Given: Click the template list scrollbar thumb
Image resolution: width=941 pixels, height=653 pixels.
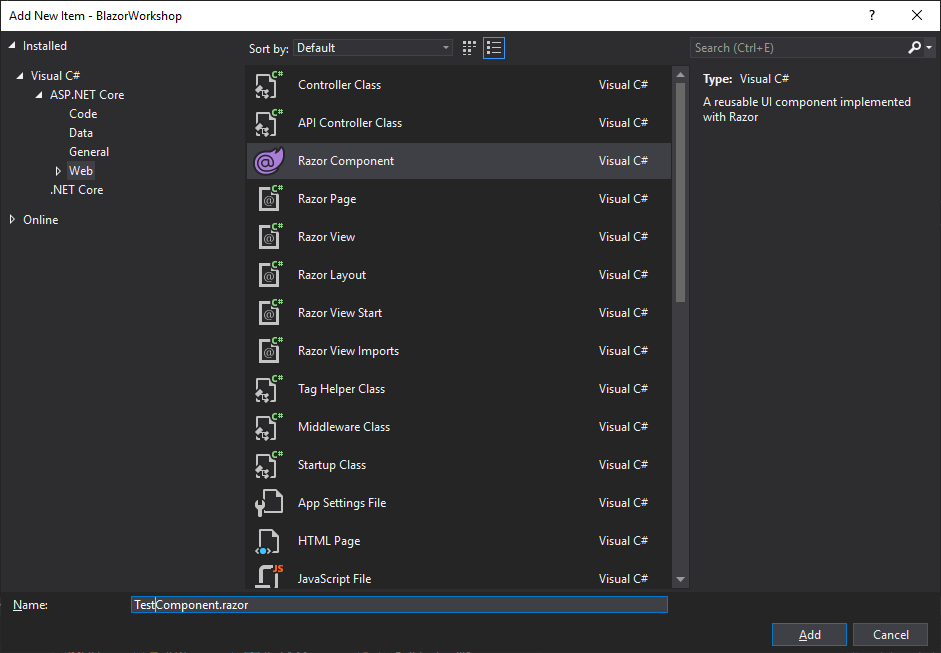Looking at the screenshot, I should [x=681, y=192].
